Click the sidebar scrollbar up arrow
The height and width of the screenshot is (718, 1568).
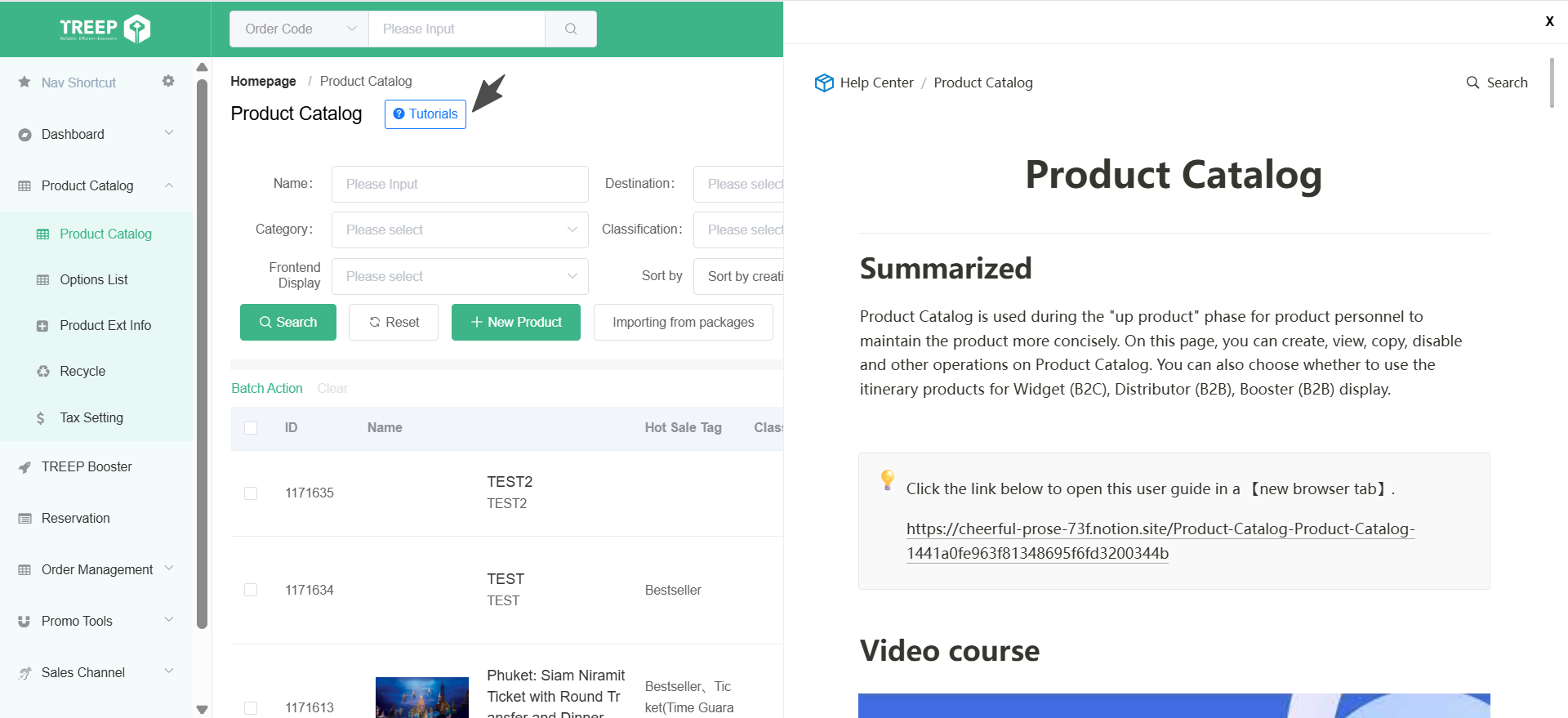[203, 67]
